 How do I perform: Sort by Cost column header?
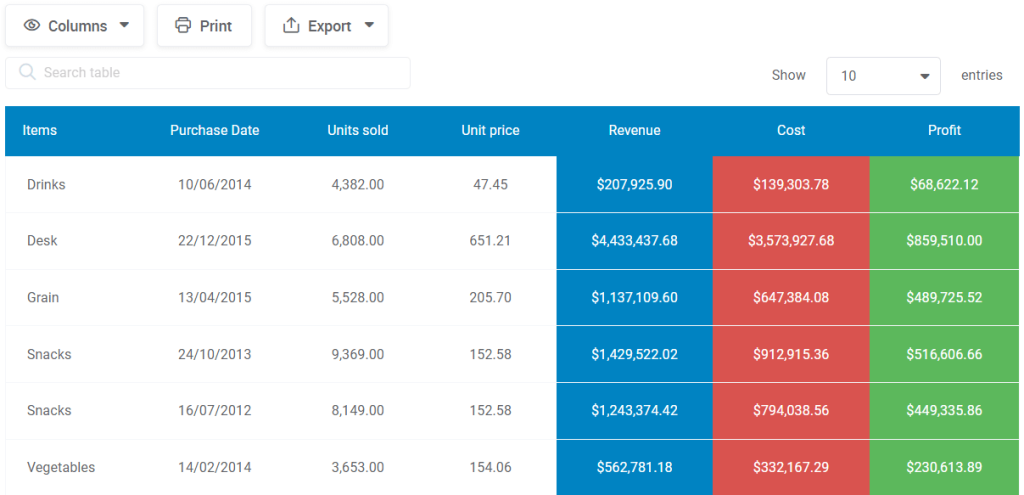pos(791,131)
